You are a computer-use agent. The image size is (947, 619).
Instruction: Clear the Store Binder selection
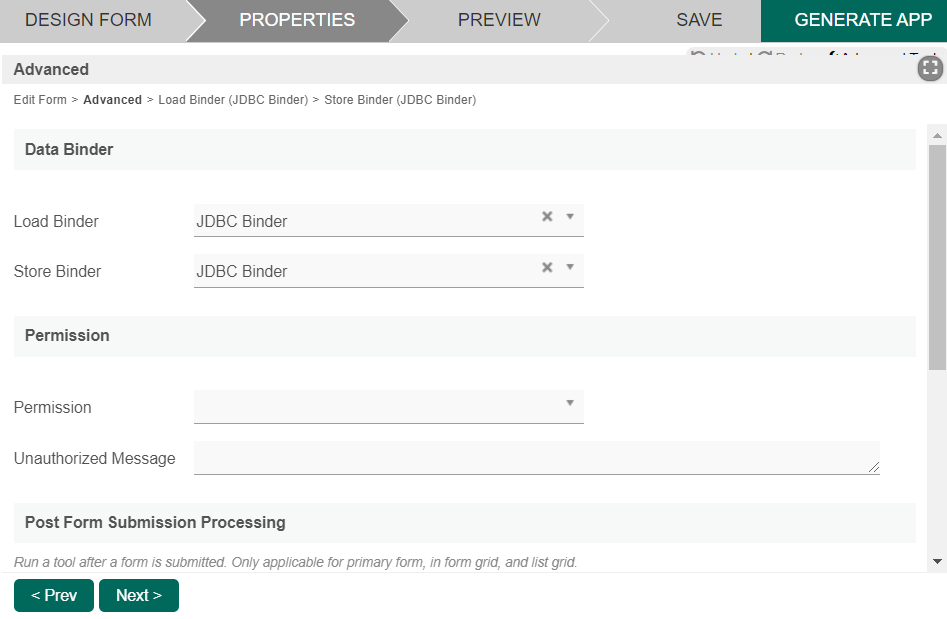tap(547, 267)
